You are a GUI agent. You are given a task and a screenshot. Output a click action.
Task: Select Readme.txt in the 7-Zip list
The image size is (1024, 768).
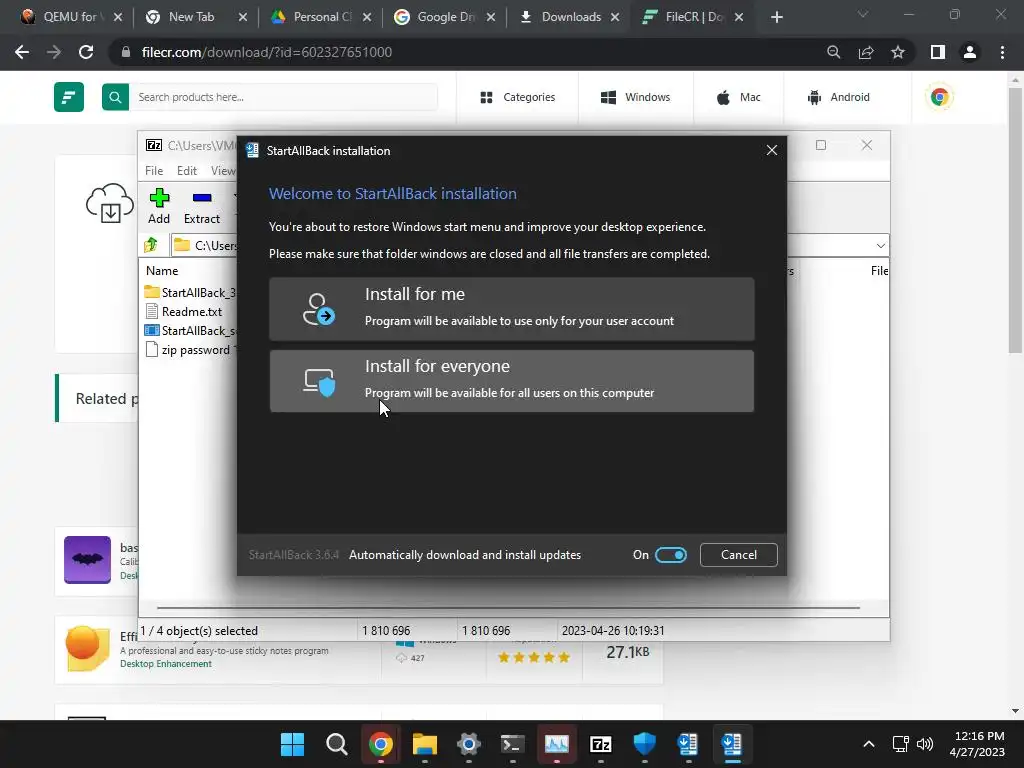click(184, 312)
